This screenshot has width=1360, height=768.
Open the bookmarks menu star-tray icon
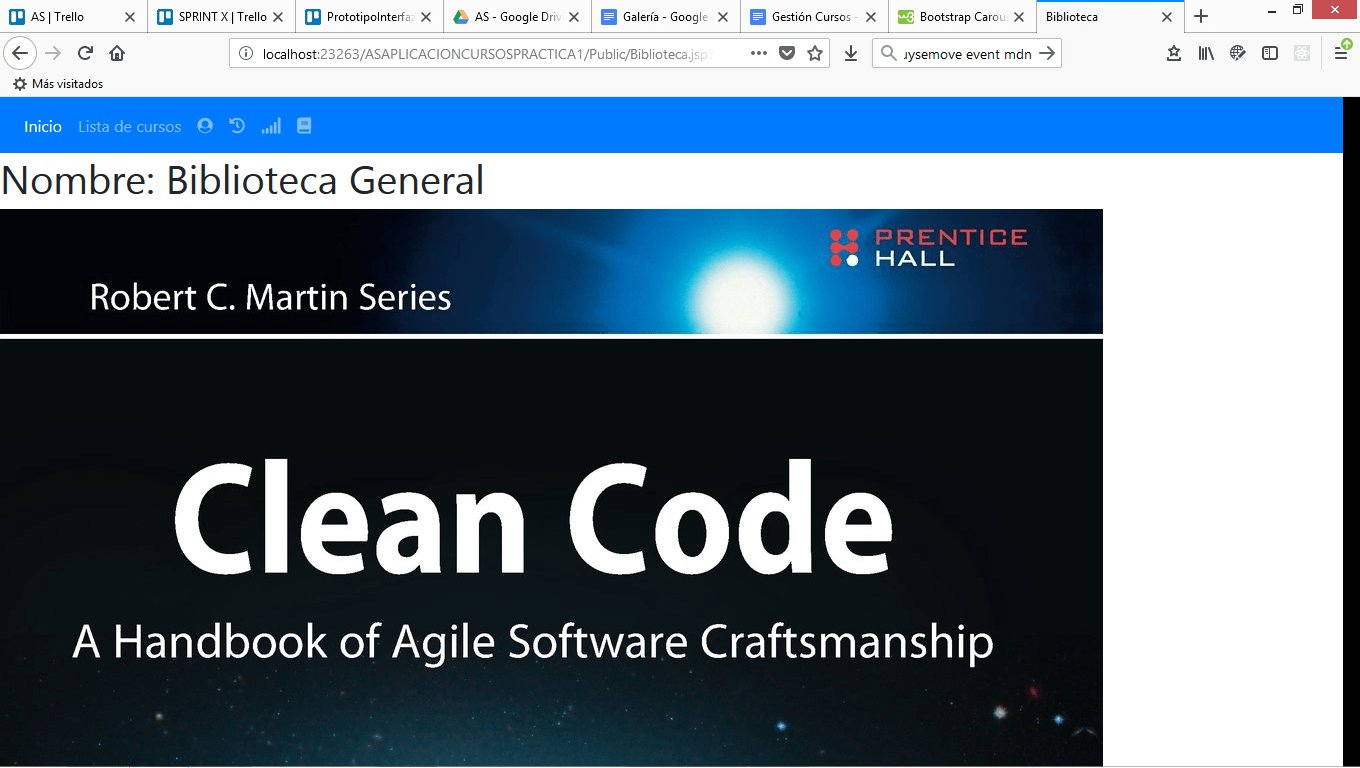1174,53
